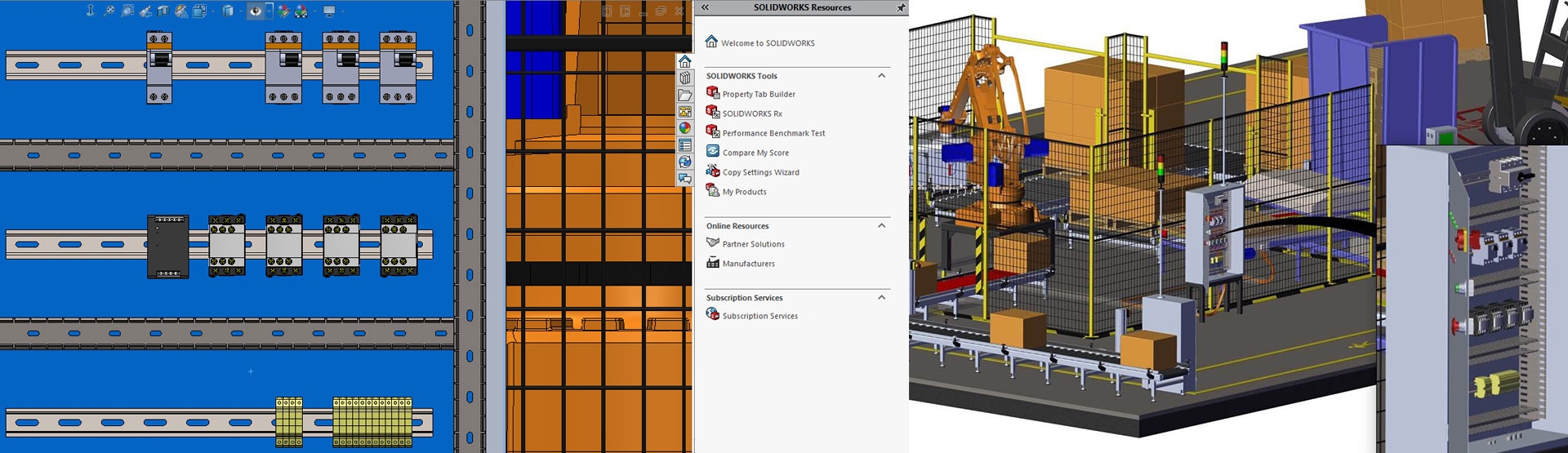Open the View Orientation cube icon
The height and width of the screenshot is (453, 1568).
coord(199,11)
